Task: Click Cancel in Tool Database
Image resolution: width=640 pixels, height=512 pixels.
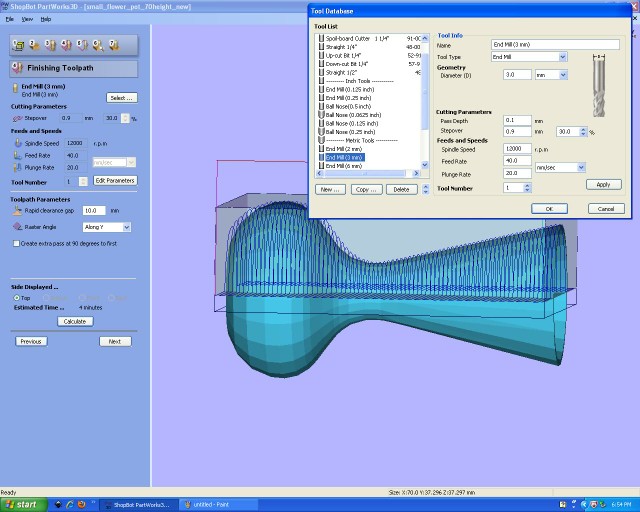Action: 606,209
